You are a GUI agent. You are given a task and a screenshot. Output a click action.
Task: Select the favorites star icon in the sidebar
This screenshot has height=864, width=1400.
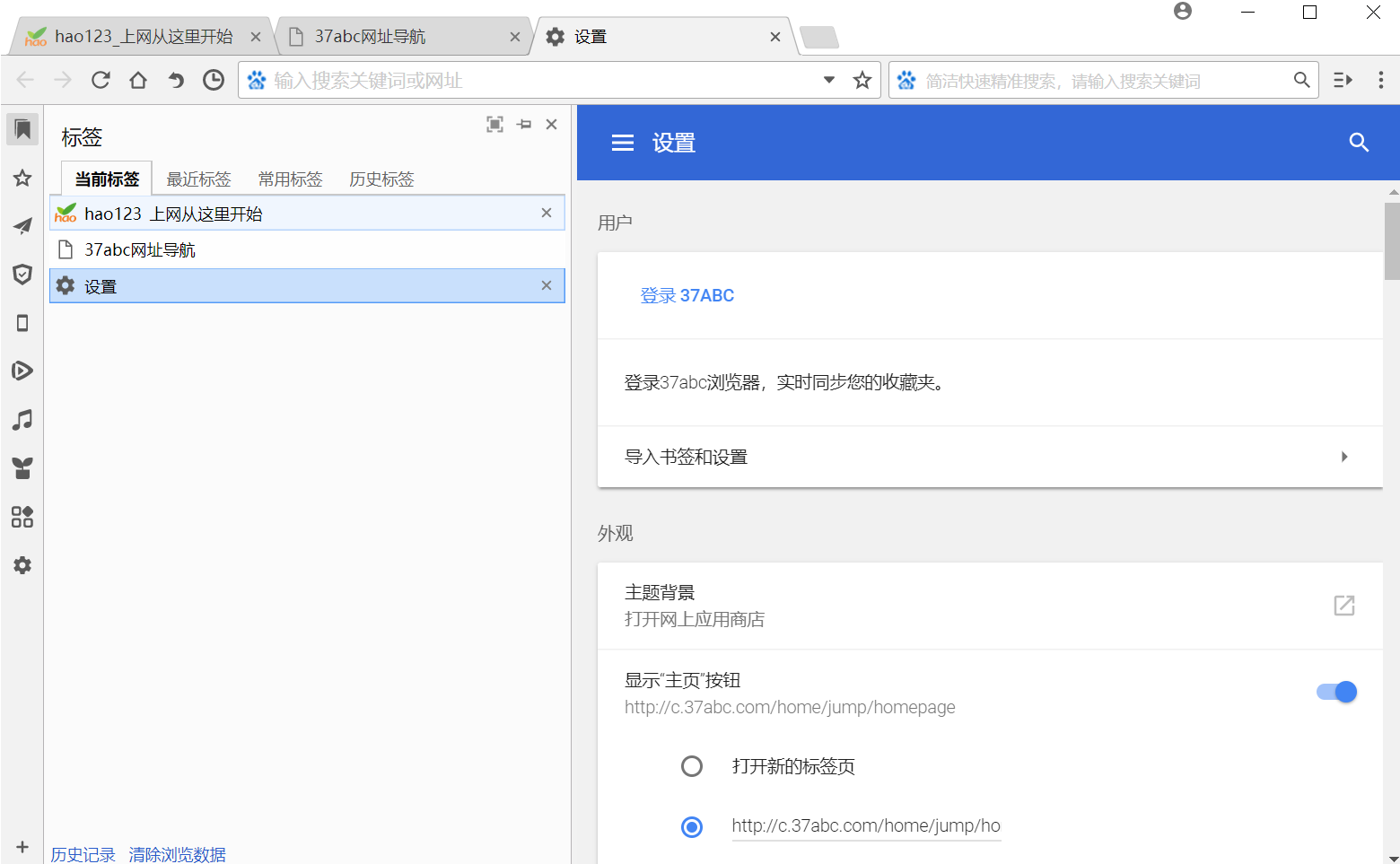(x=22, y=178)
